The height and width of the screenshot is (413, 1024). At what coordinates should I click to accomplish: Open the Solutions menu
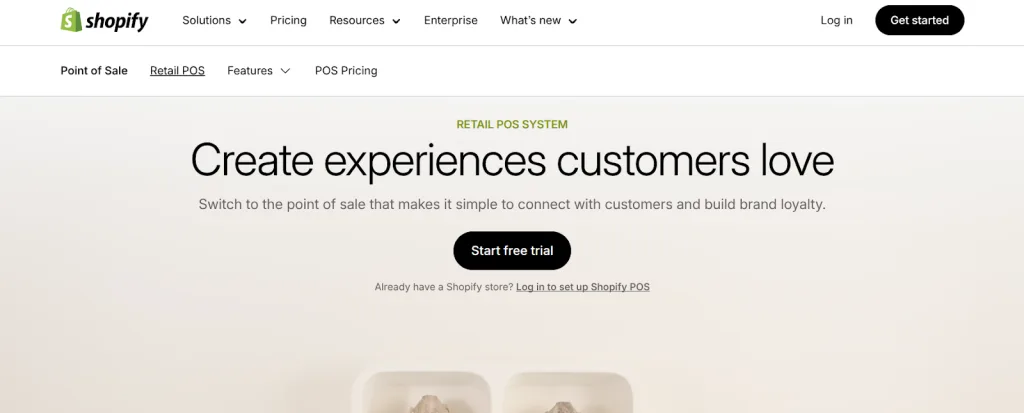pos(206,20)
